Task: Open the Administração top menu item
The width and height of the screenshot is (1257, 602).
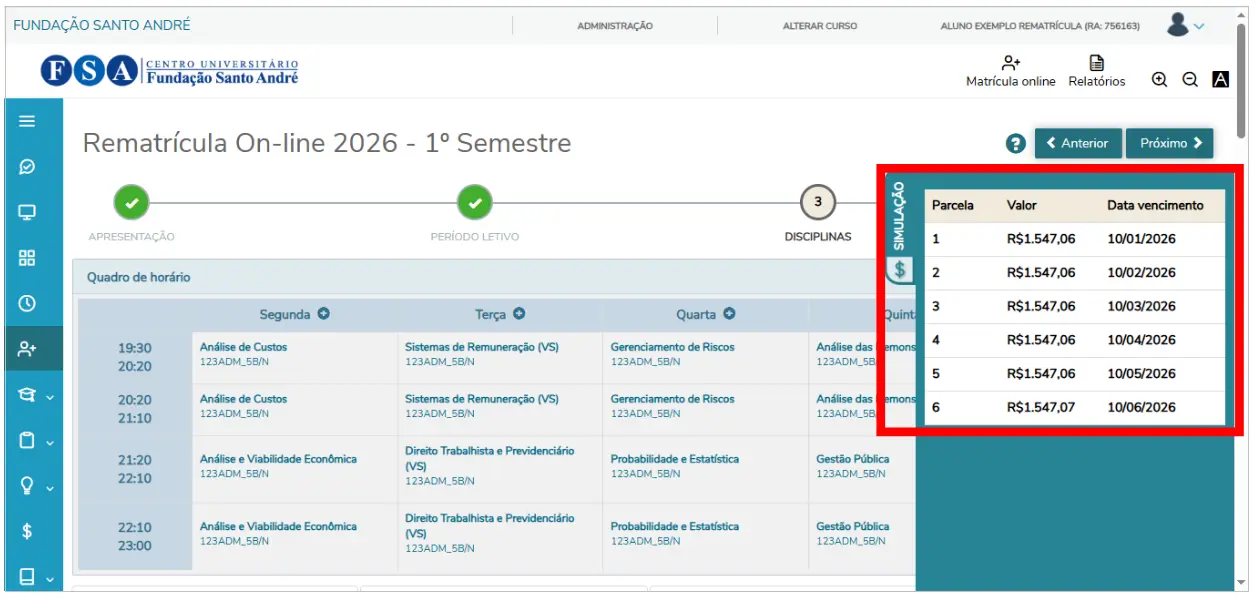Action: tap(615, 26)
